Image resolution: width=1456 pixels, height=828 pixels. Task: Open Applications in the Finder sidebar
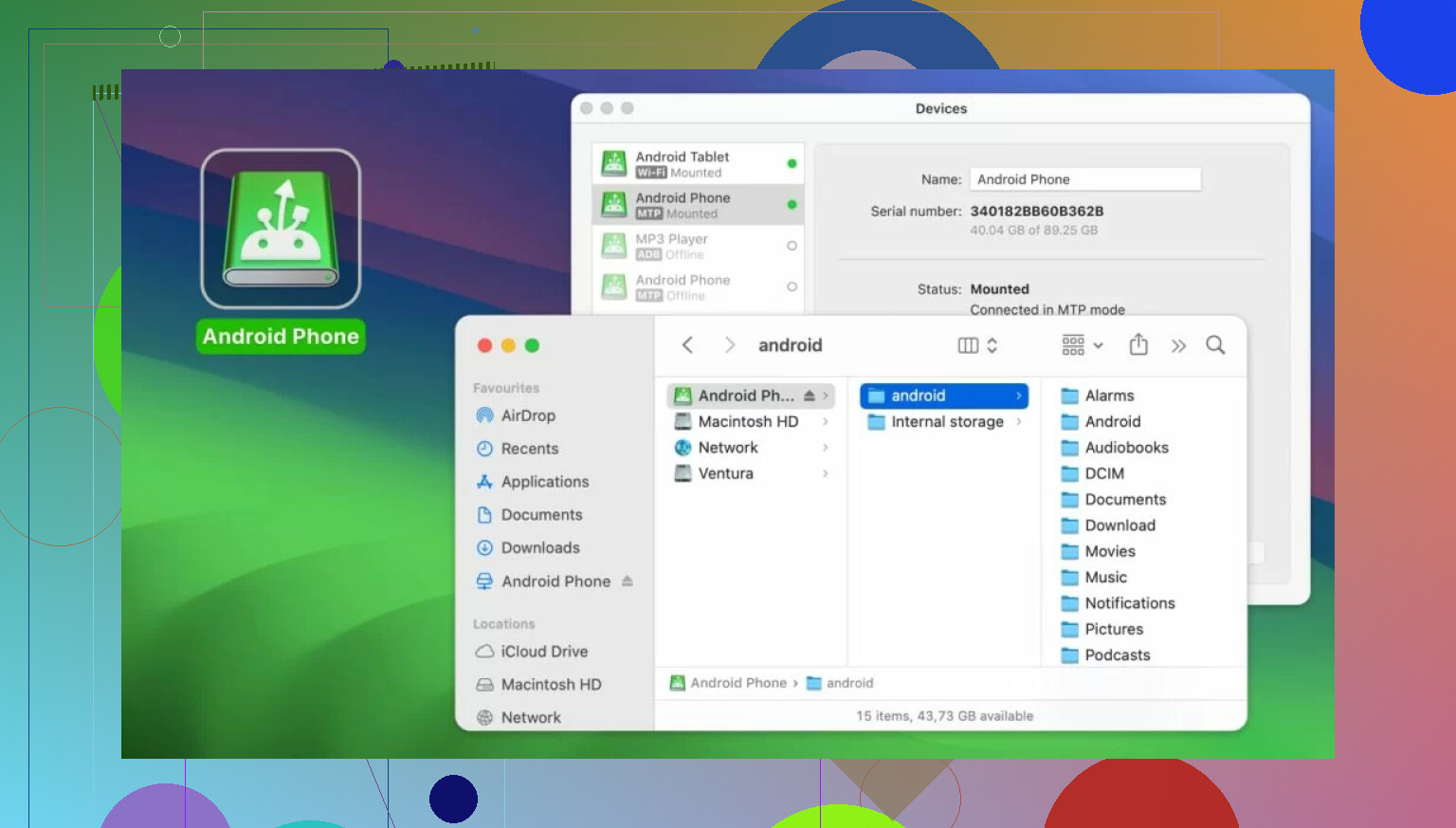533,482
